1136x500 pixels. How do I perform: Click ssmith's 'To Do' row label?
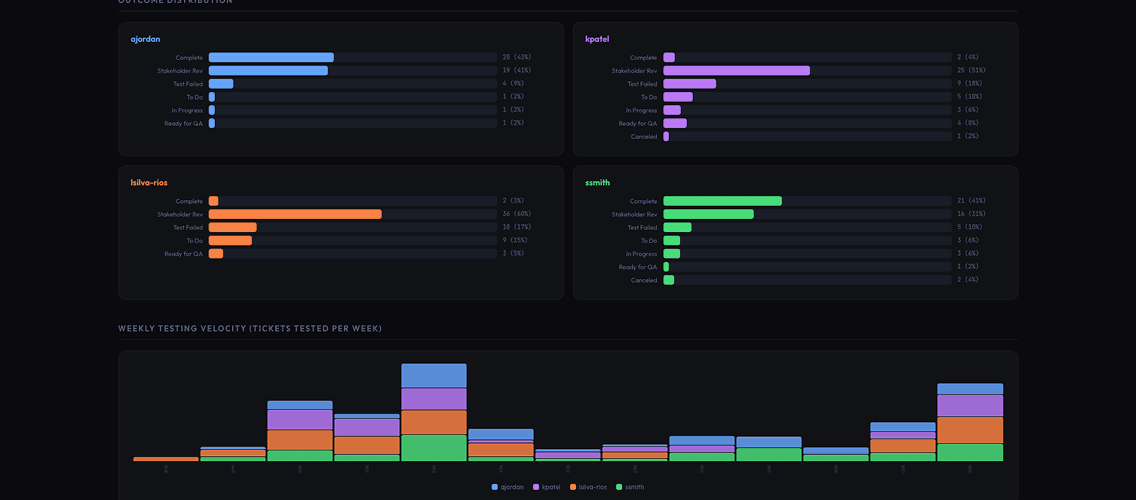tap(648, 241)
